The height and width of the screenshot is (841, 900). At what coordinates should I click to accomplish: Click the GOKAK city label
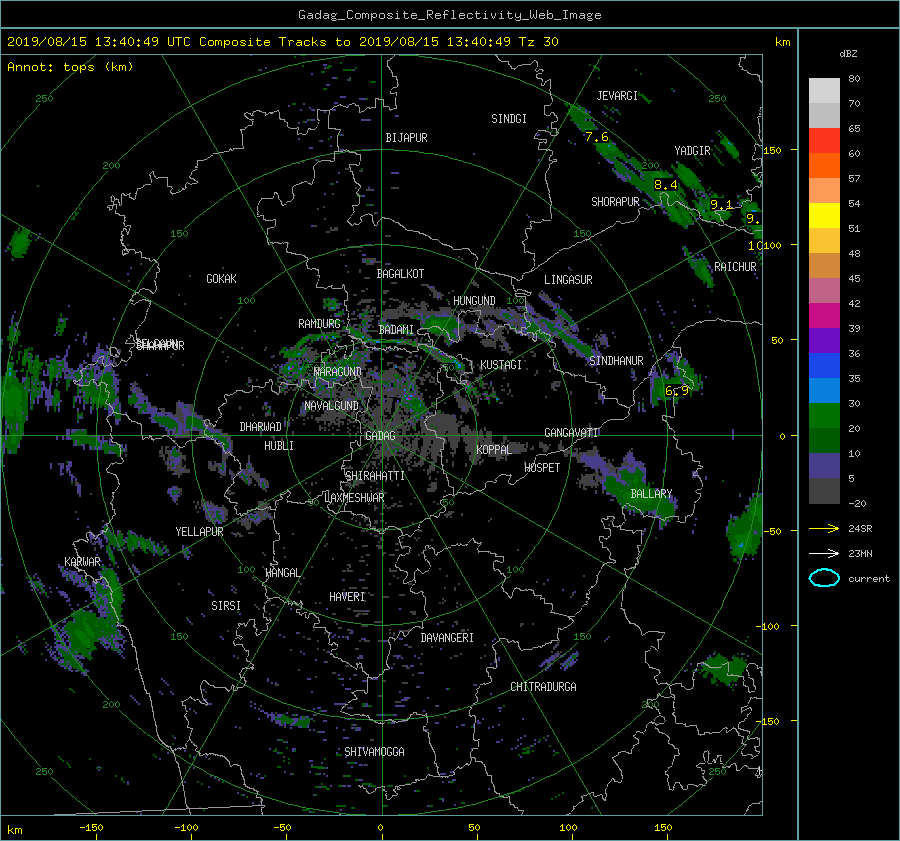[221, 279]
